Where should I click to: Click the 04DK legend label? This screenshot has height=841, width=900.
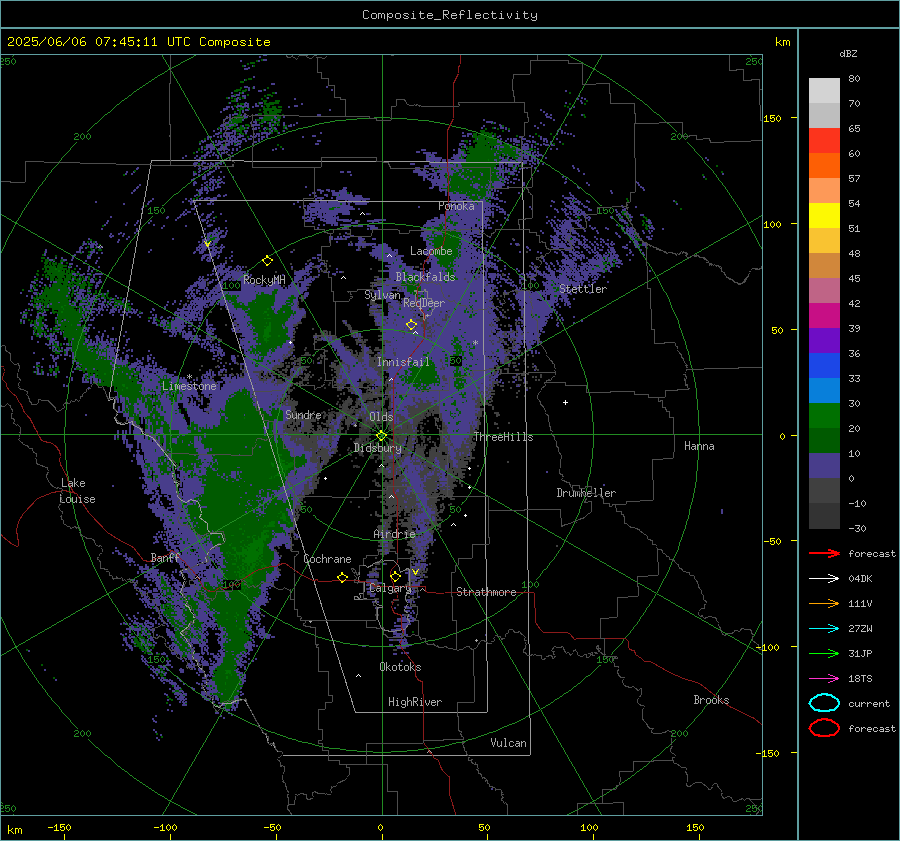pos(860,578)
